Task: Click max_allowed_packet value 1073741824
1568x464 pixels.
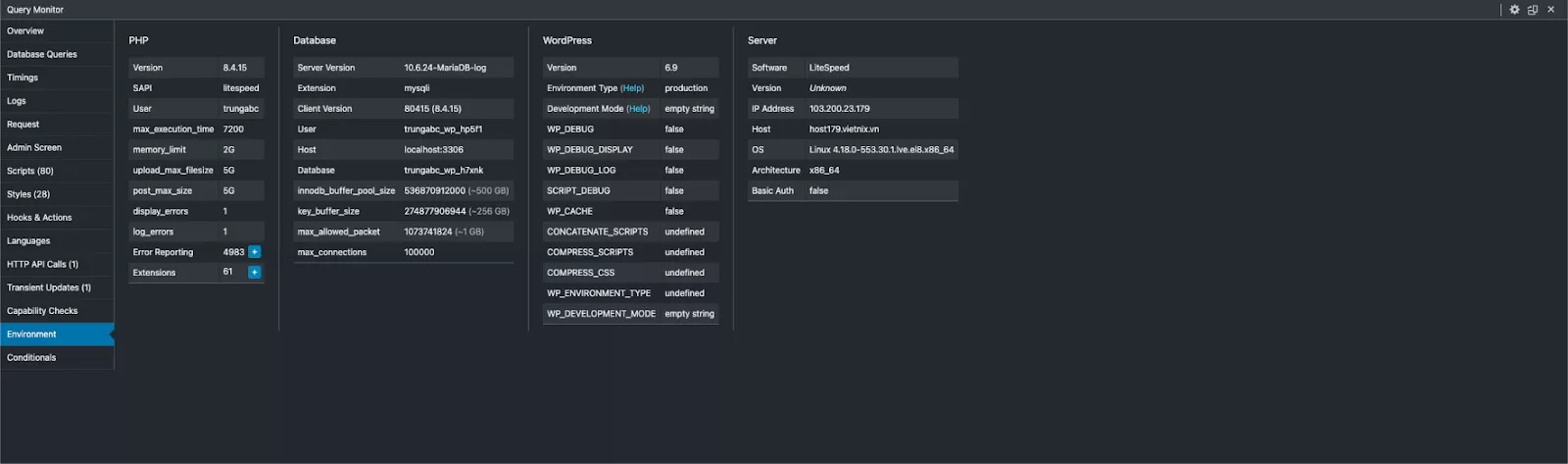Action: click(x=428, y=232)
